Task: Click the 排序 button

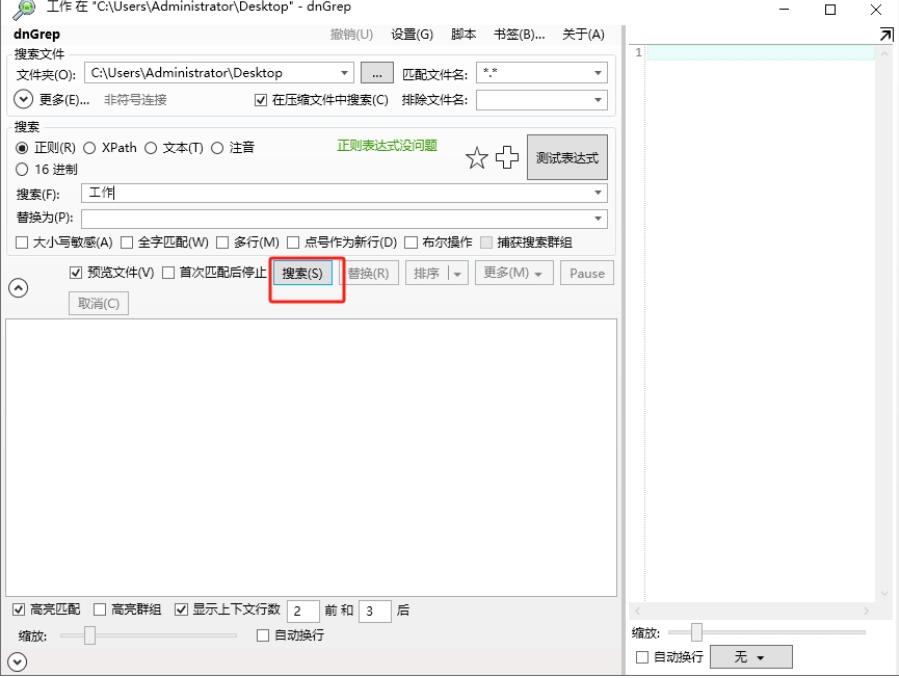Action: point(427,273)
